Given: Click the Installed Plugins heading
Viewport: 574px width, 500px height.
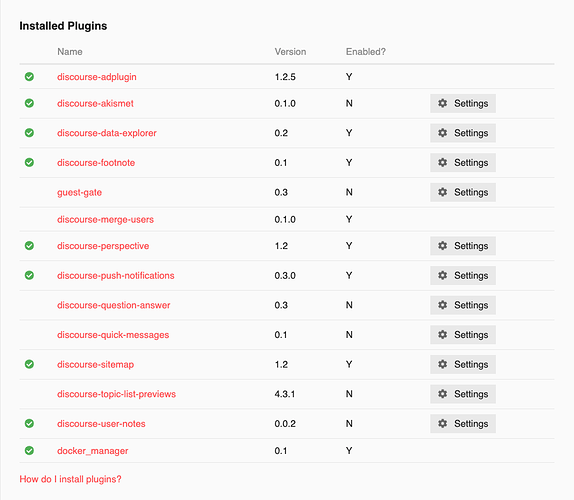Looking at the screenshot, I should 63,26.
